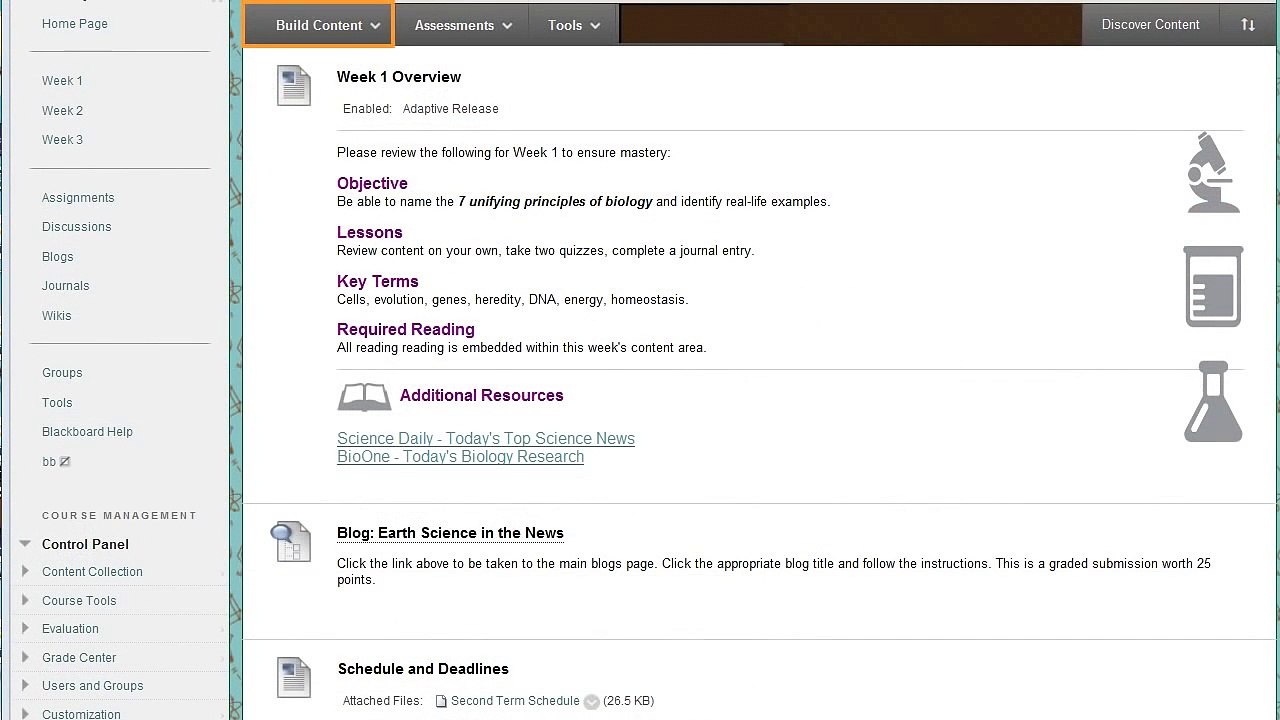1280x720 pixels.
Task: Click the Week 1 Overview document icon
Action: [x=294, y=86]
